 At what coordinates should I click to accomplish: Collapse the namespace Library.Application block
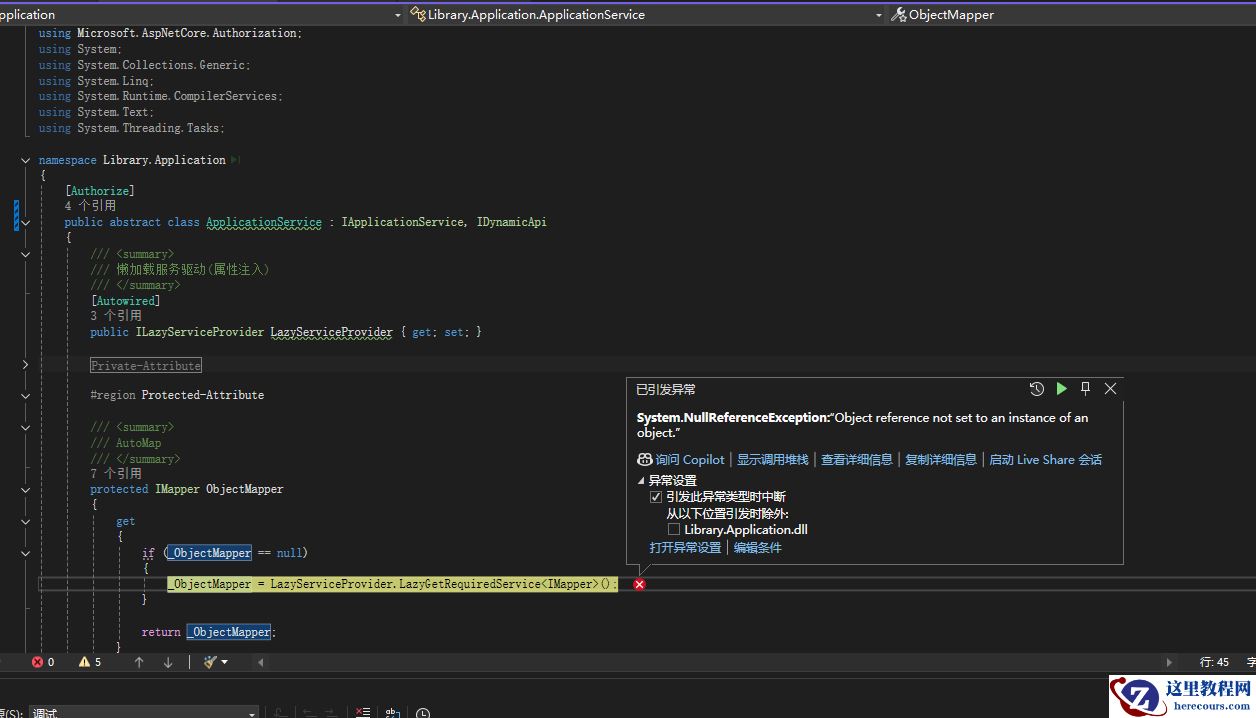[x=25, y=160]
